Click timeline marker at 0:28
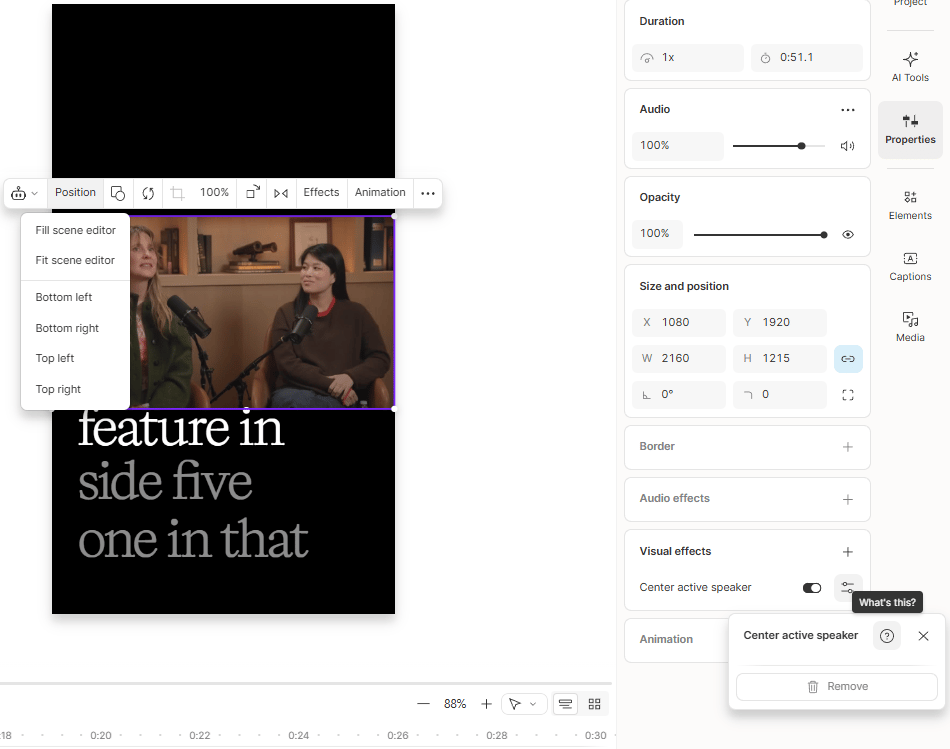The height and width of the screenshot is (749, 950). (497, 736)
